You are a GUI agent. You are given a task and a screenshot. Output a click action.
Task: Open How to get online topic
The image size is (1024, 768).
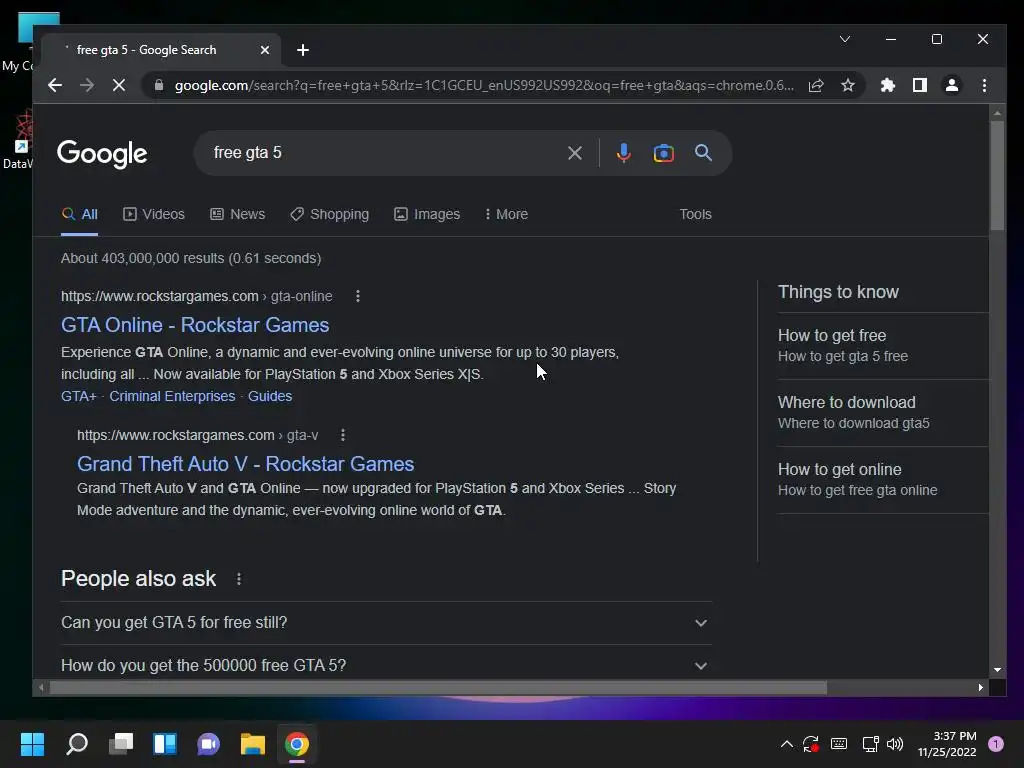[883, 480]
